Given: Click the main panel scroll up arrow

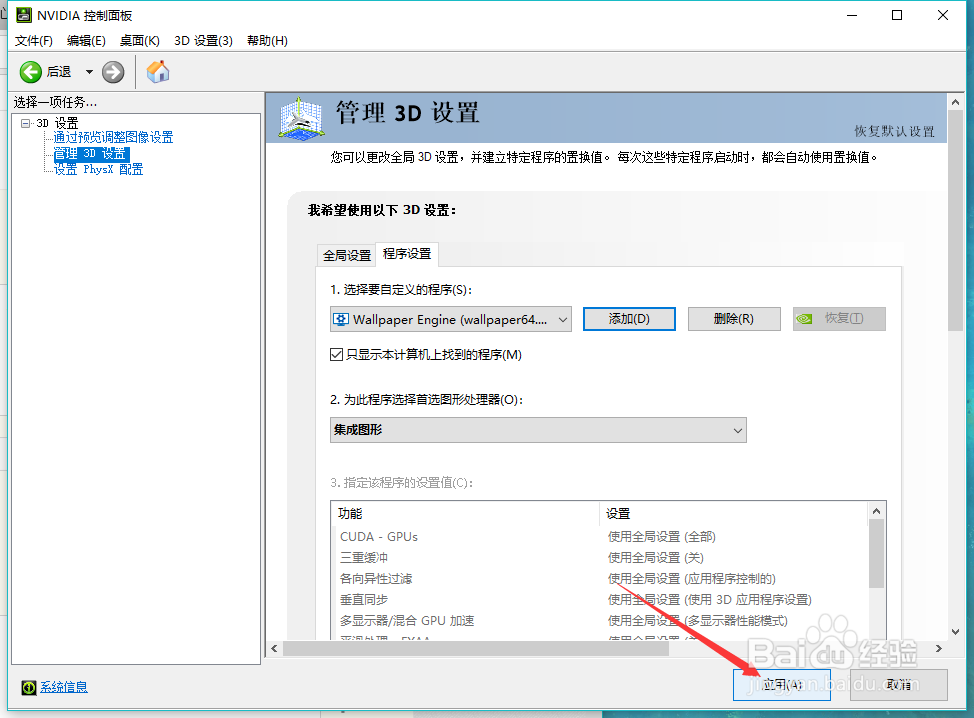Looking at the screenshot, I should [x=955, y=102].
